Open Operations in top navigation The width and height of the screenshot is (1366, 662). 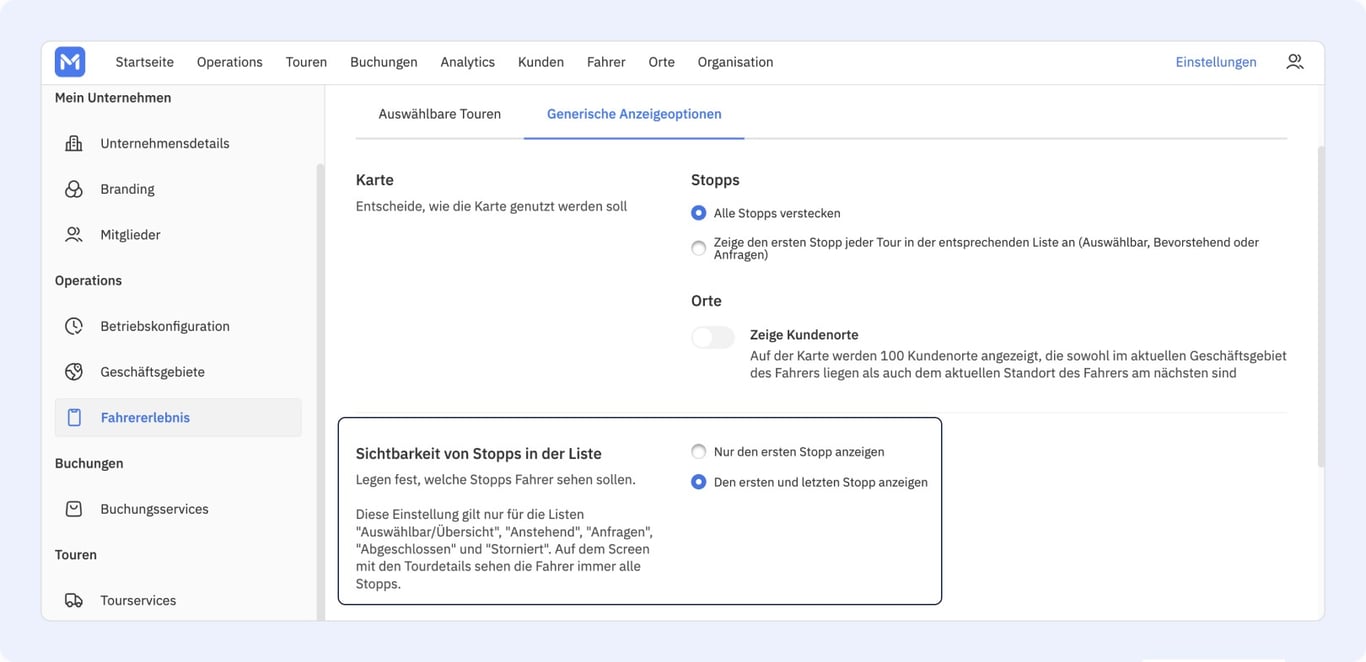tap(230, 62)
